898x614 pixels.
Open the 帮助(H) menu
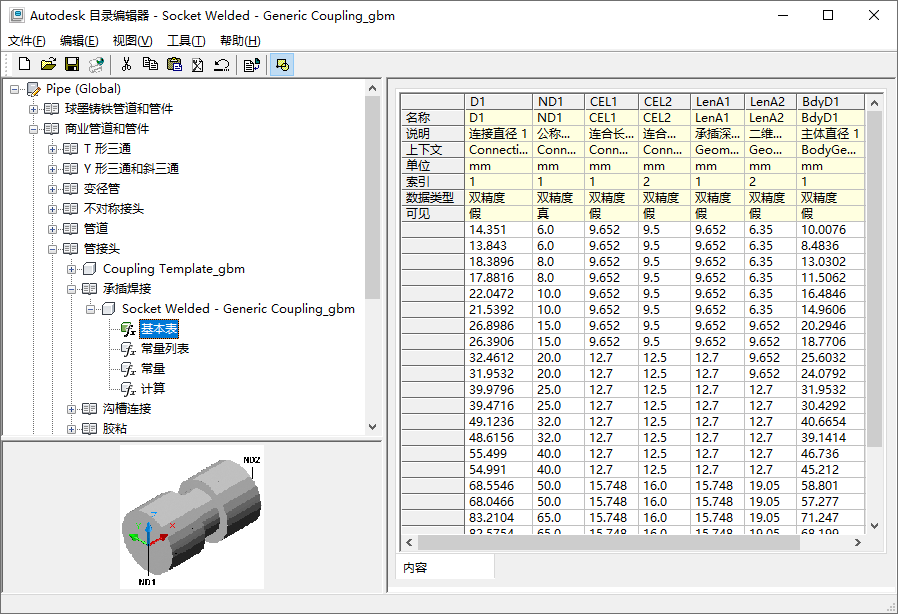(x=240, y=41)
